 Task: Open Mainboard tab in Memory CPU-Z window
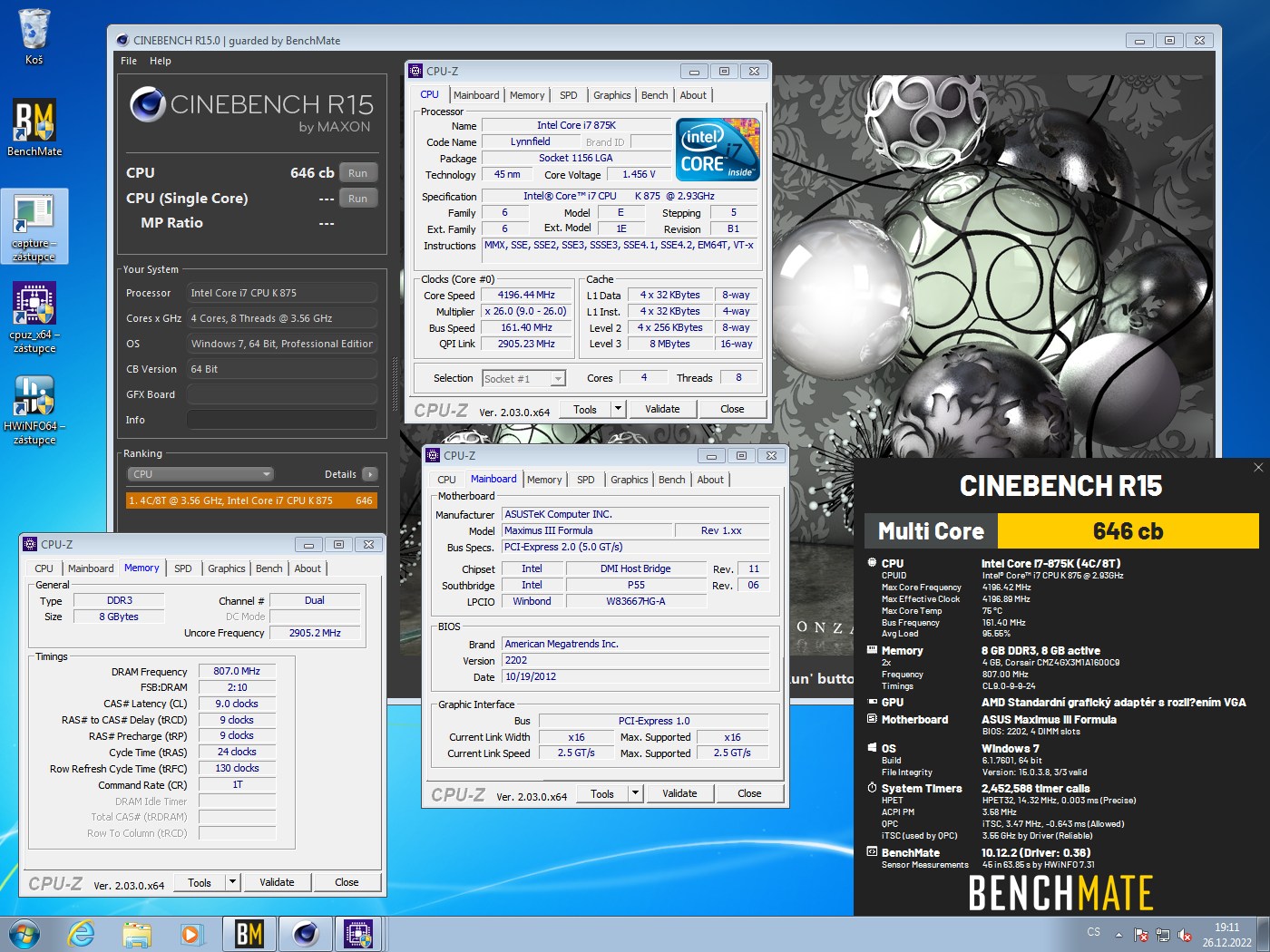coord(91,568)
